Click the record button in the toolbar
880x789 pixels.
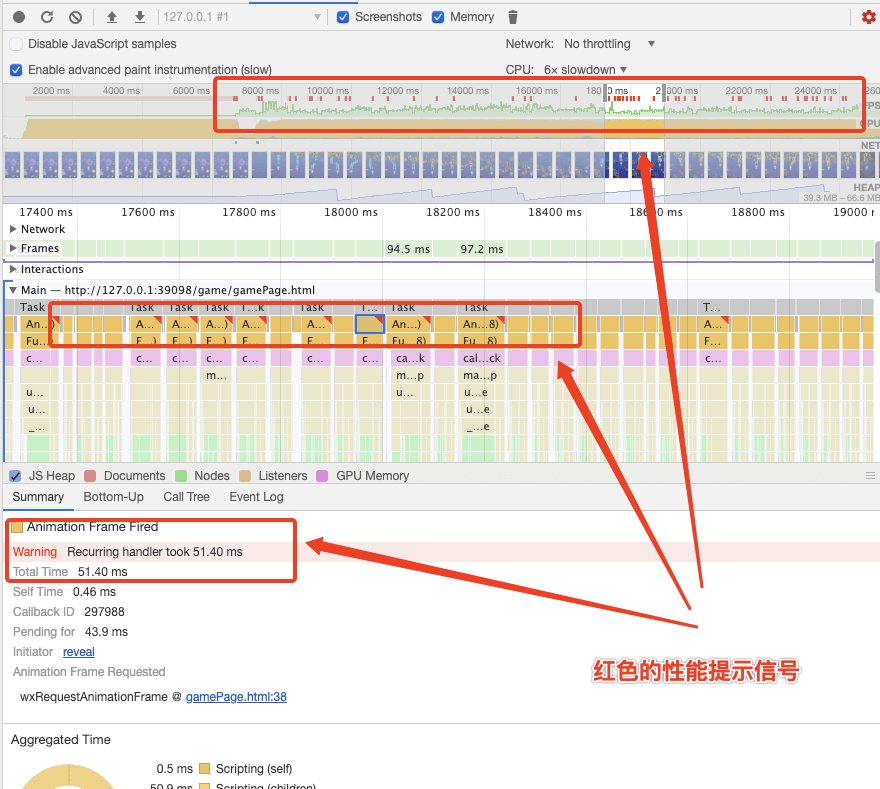19,17
